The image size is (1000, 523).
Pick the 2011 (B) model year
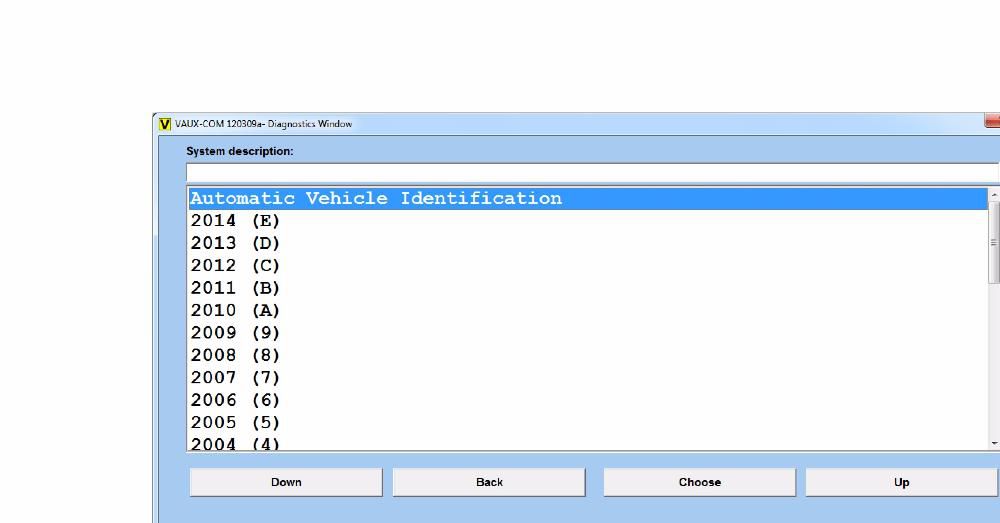(236, 288)
